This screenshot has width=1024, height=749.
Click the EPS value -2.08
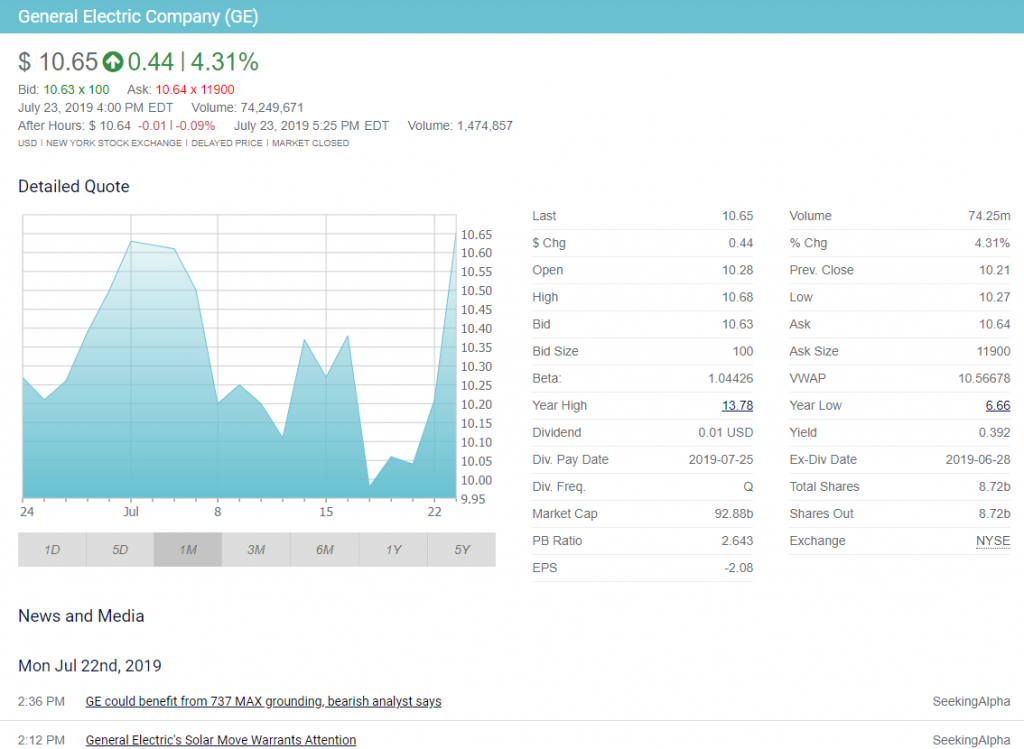click(739, 568)
